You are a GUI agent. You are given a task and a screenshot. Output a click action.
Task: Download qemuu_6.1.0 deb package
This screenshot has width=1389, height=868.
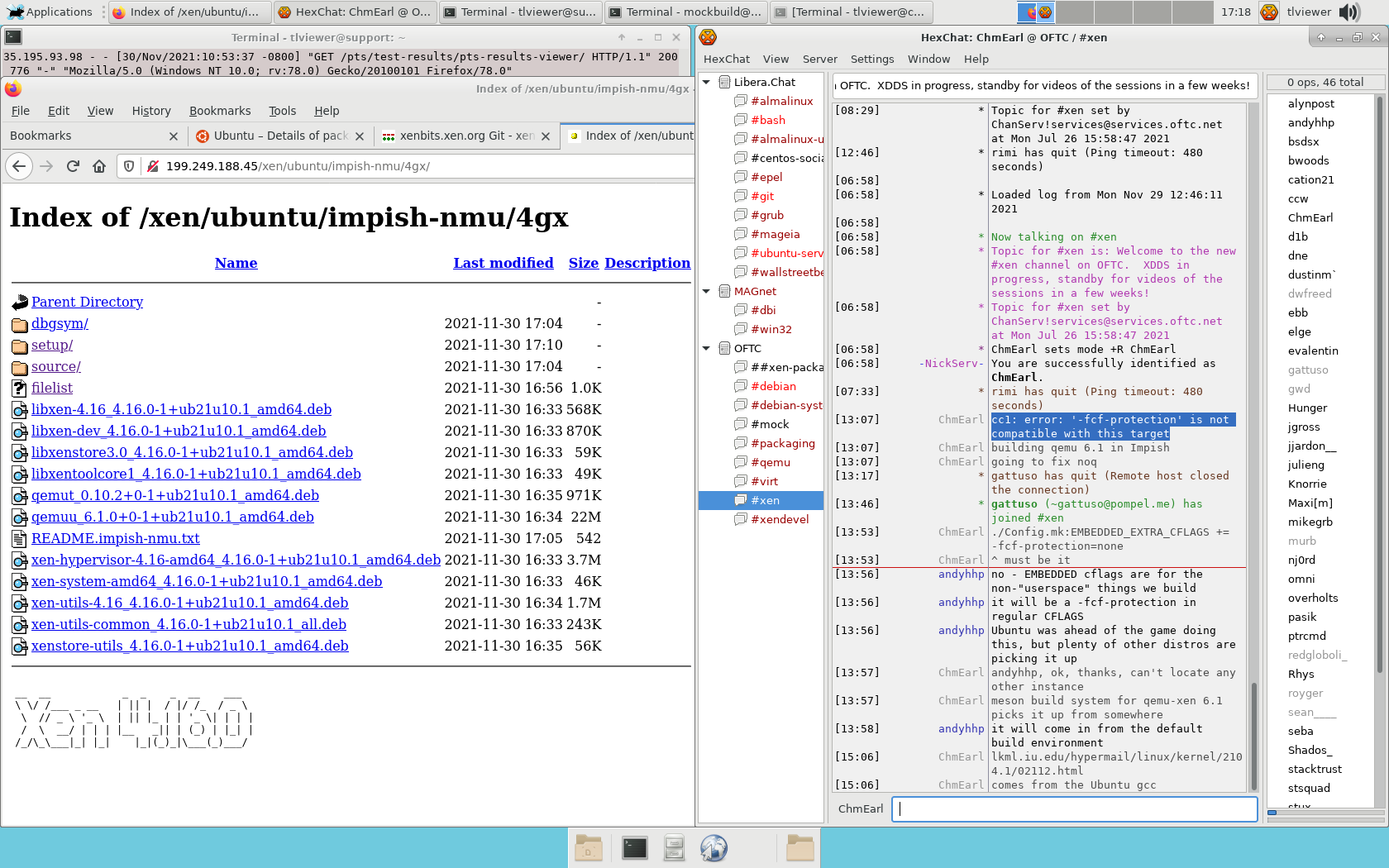(172, 517)
